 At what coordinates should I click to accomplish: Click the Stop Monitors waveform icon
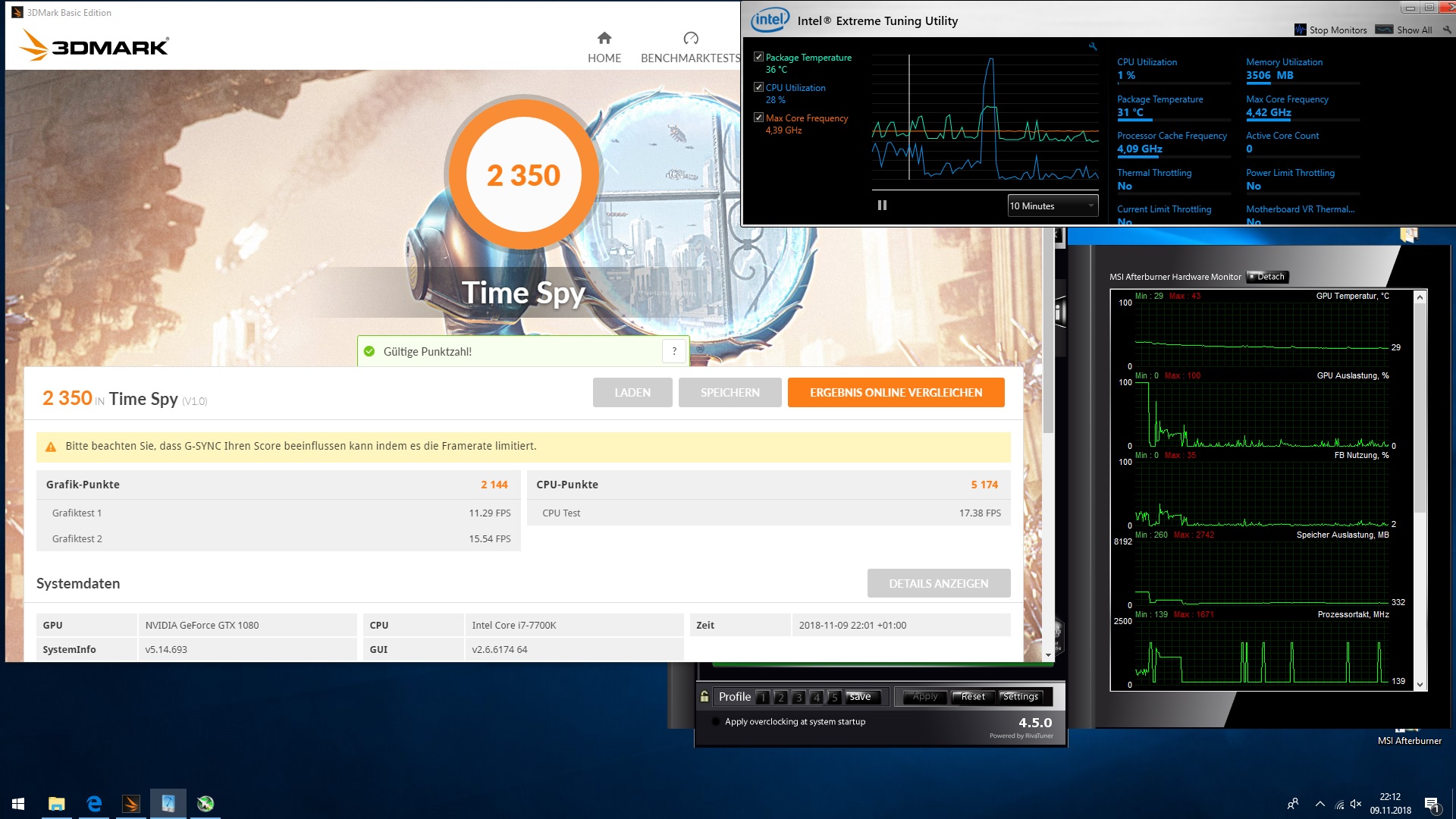tap(1300, 30)
